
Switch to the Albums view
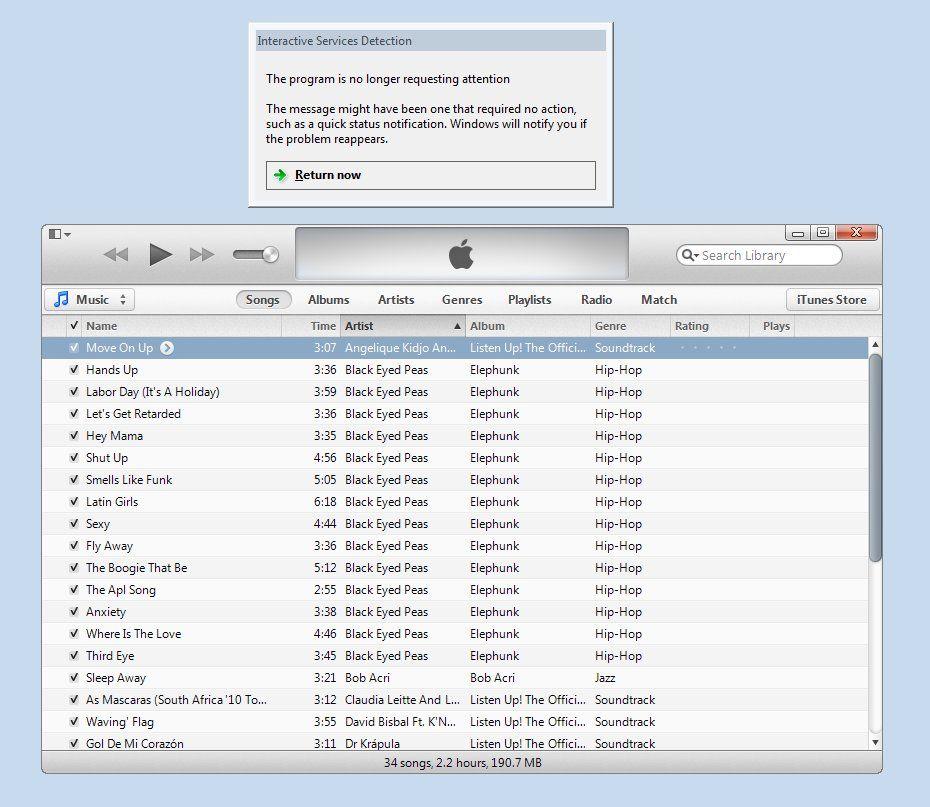pos(329,299)
